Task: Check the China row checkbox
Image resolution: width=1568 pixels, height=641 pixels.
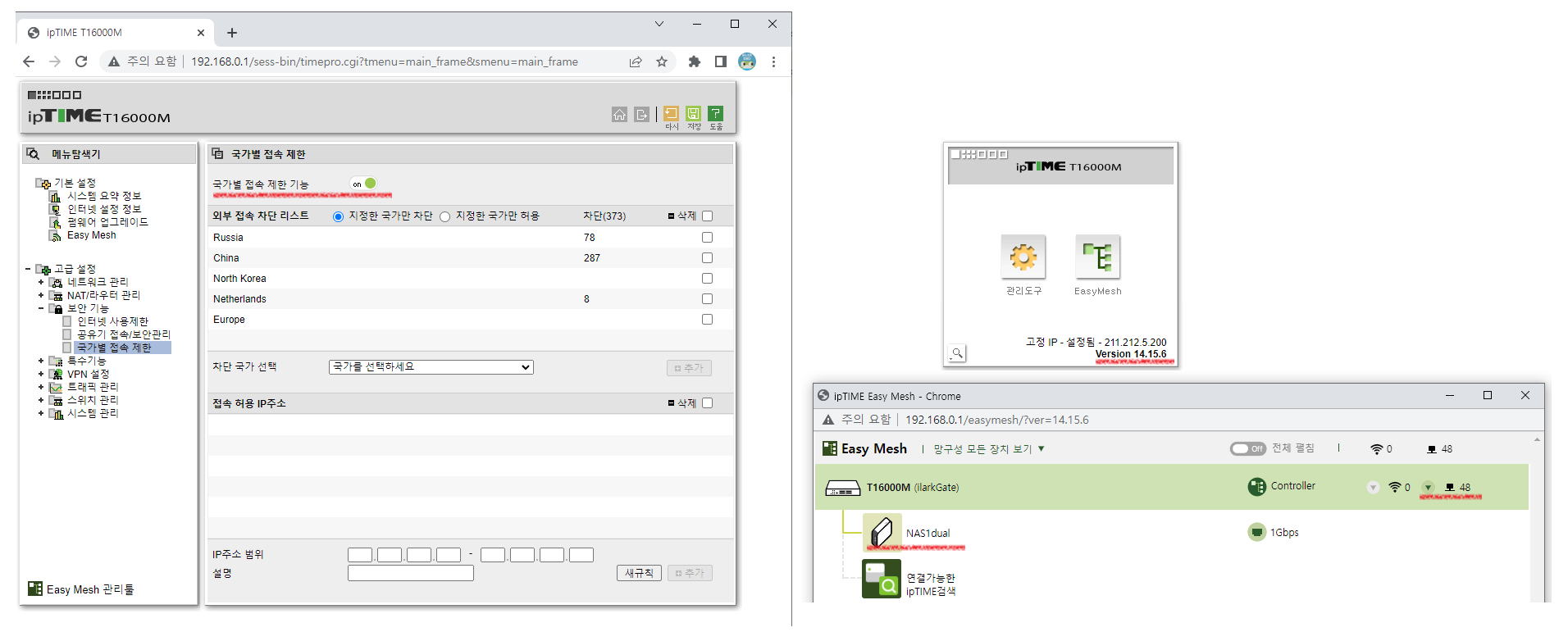Action: click(707, 258)
